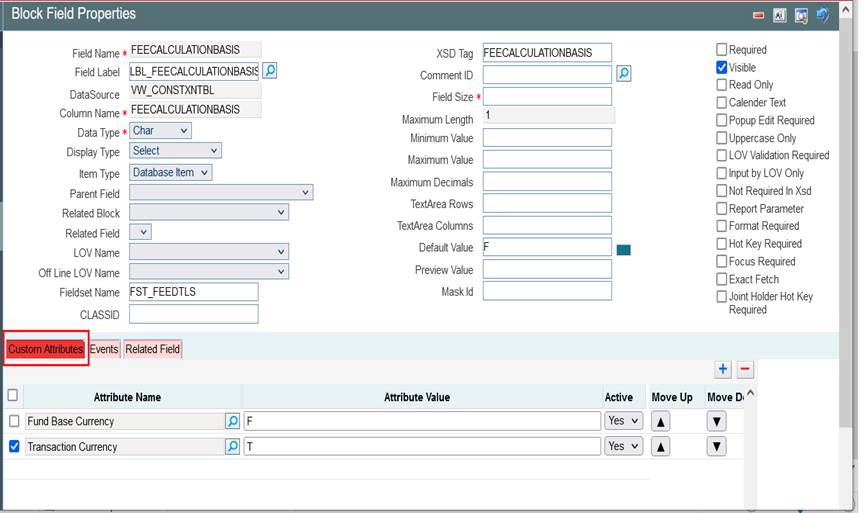Click the red minus icon in title bar

tap(758, 15)
